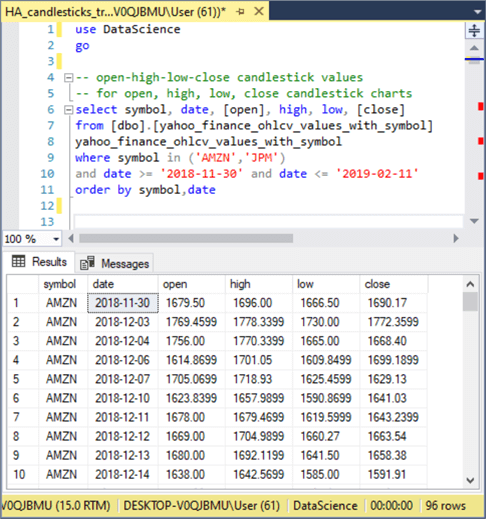Click the results grid vertical scroll thumb
Image resolution: width=486 pixels, height=519 pixels.
coord(470,302)
